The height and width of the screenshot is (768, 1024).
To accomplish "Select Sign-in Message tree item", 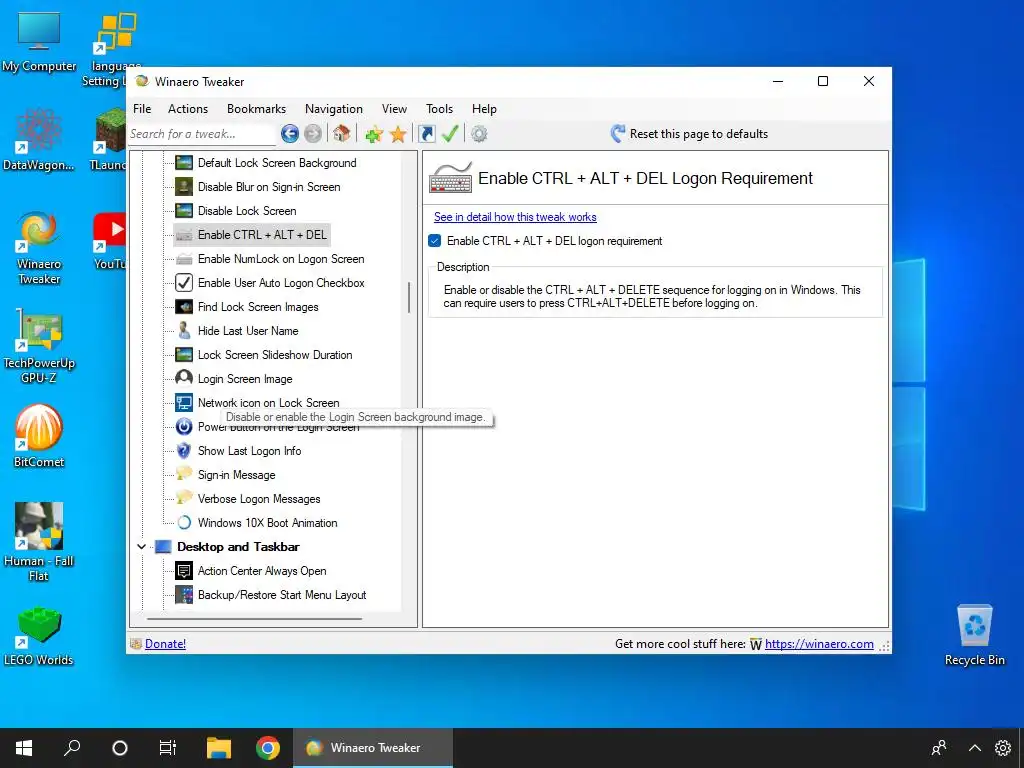I will (x=236, y=475).
